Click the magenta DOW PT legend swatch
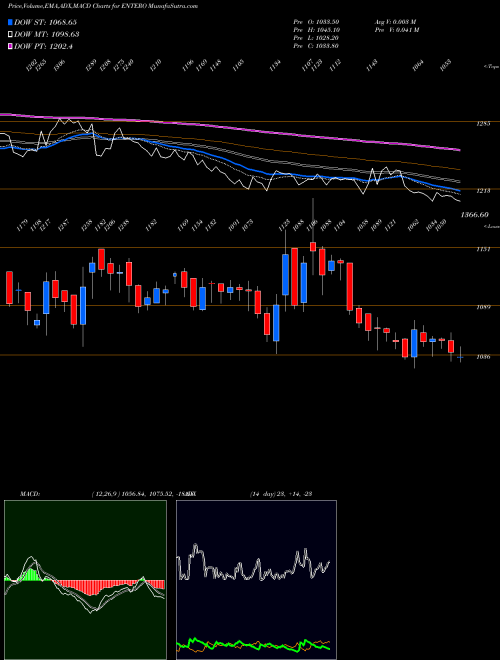The height and width of the screenshot is (660, 500). click(x=10, y=46)
